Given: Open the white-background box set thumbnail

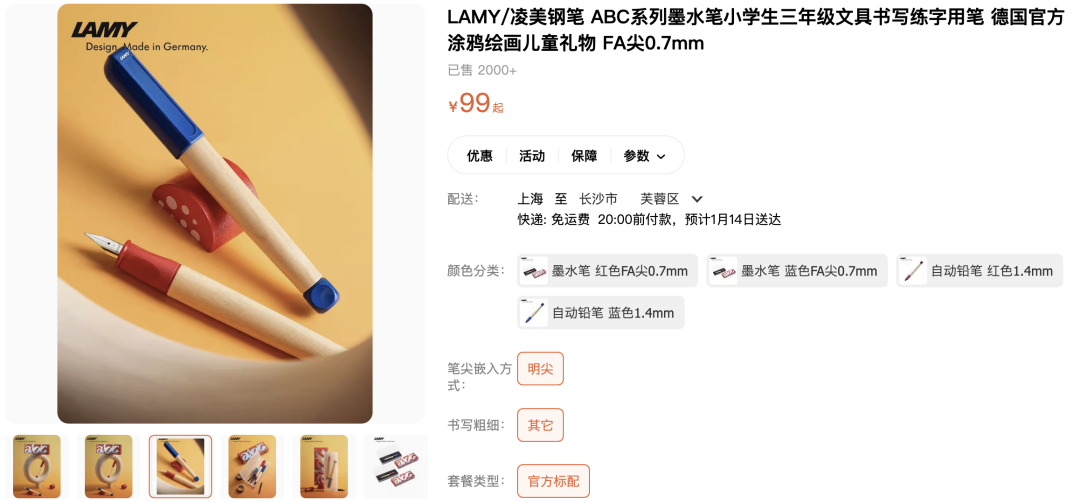Looking at the screenshot, I should tap(395, 466).
